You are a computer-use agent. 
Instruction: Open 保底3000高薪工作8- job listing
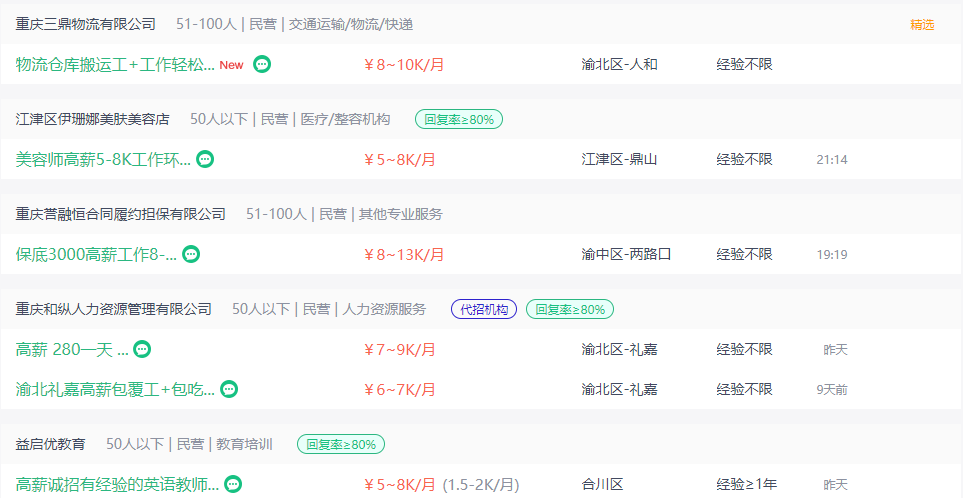pyautogui.click(x=96, y=254)
